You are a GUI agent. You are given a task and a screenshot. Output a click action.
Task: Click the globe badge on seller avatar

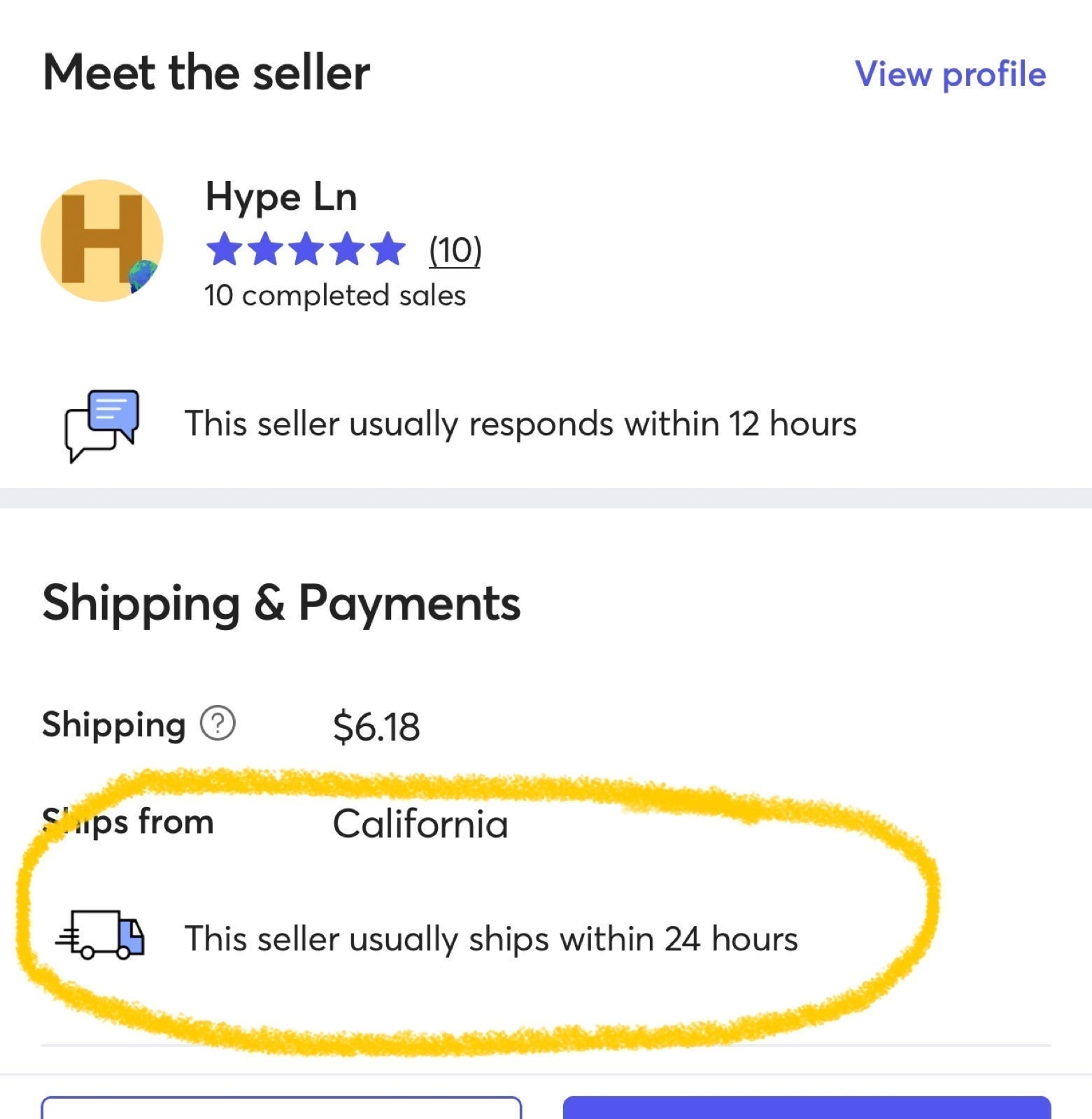(143, 275)
